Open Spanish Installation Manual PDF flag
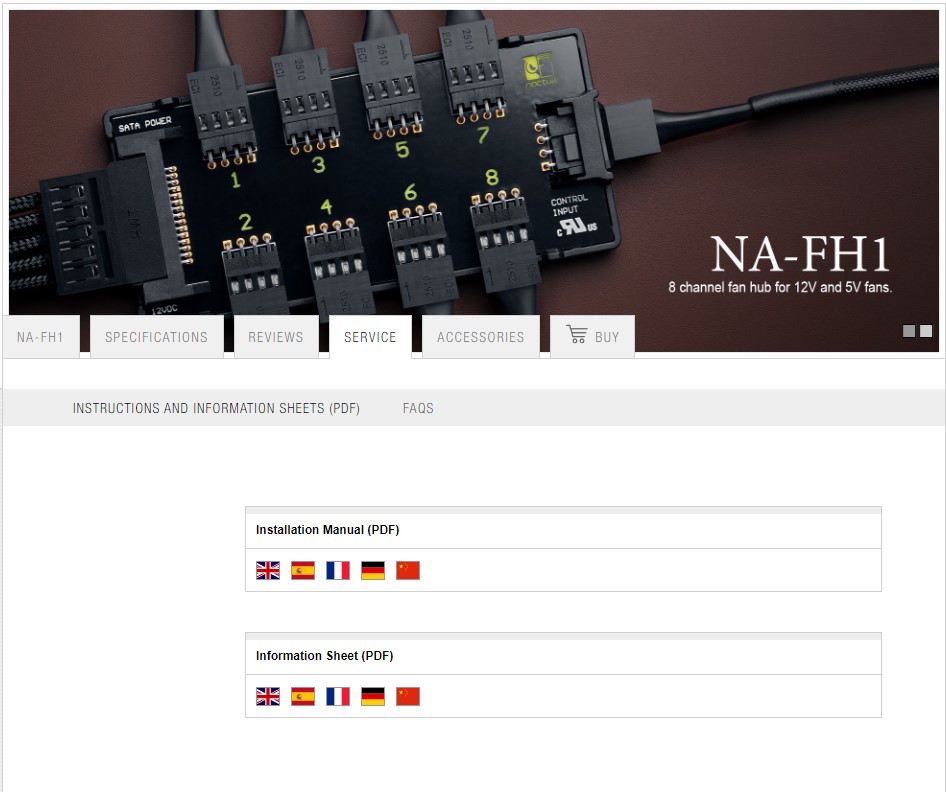The image size is (946, 792). coord(303,570)
